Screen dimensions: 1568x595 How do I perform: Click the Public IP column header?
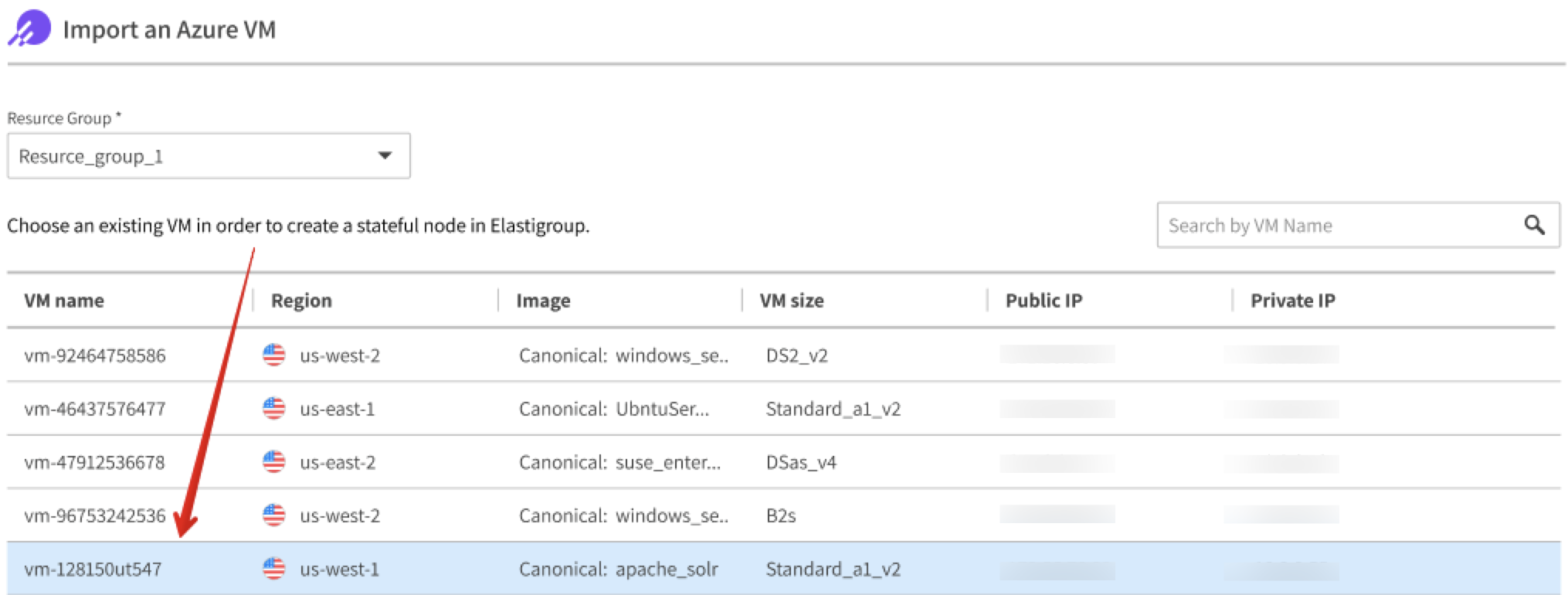tap(1043, 301)
